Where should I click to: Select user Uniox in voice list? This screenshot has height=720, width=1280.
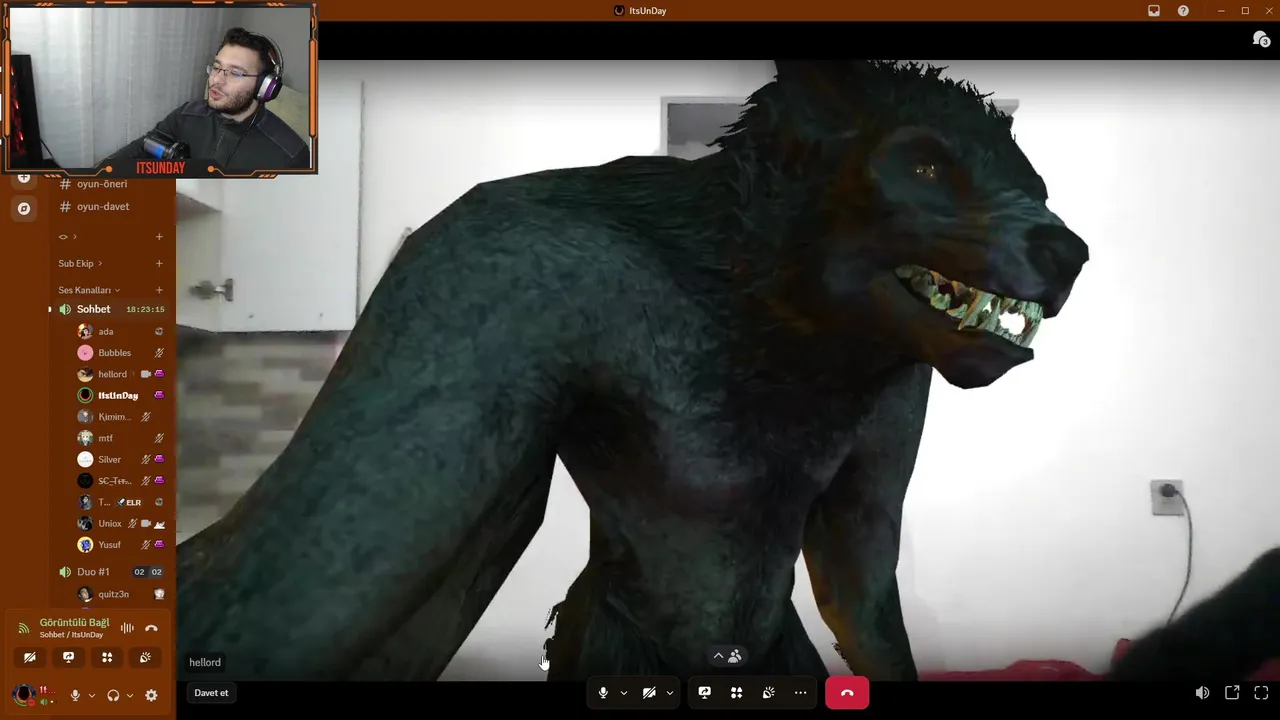pyautogui.click(x=109, y=523)
